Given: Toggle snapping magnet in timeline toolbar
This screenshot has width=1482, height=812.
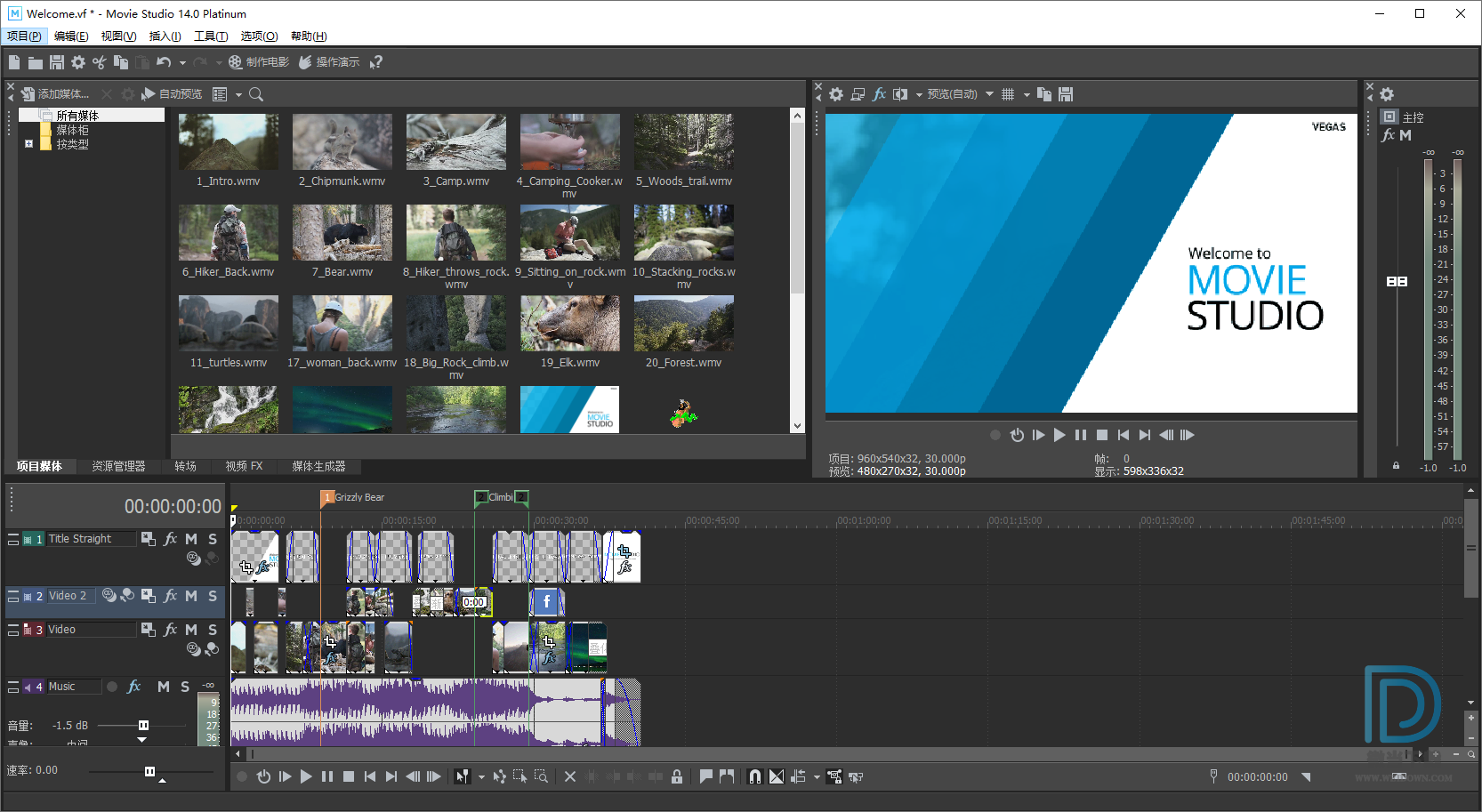Looking at the screenshot, I should coord(755,776).
